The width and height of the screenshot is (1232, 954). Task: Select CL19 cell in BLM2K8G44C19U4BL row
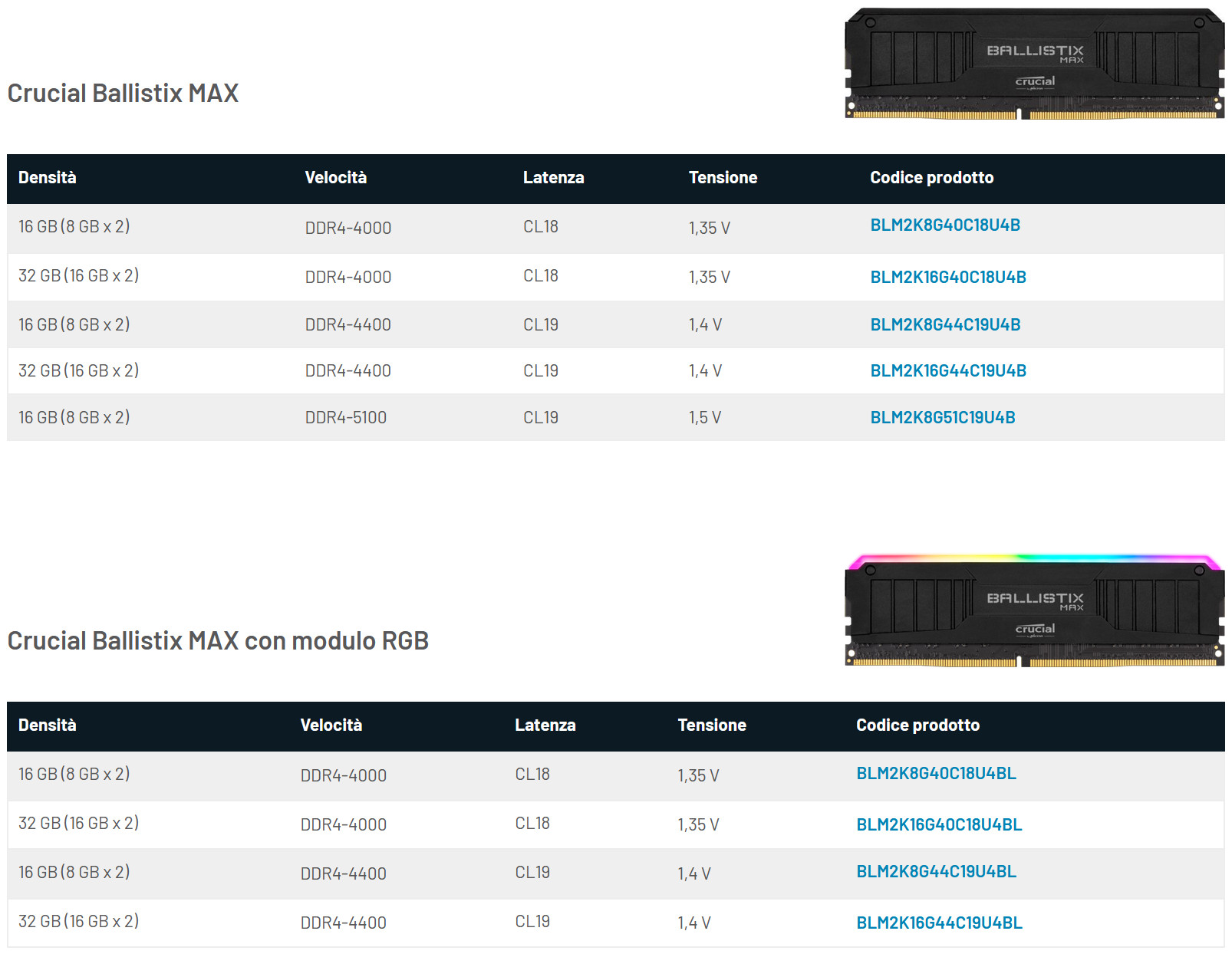pos(532,873)
